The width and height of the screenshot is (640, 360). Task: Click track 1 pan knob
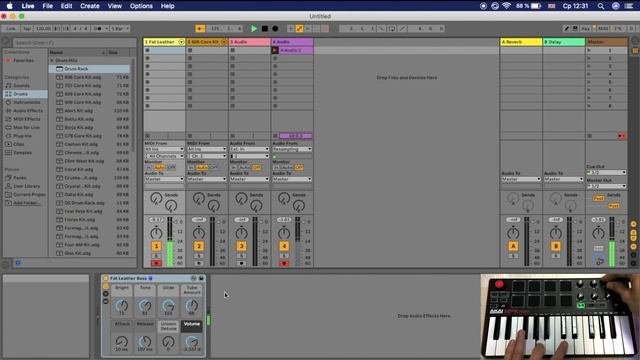pos(156,233)
